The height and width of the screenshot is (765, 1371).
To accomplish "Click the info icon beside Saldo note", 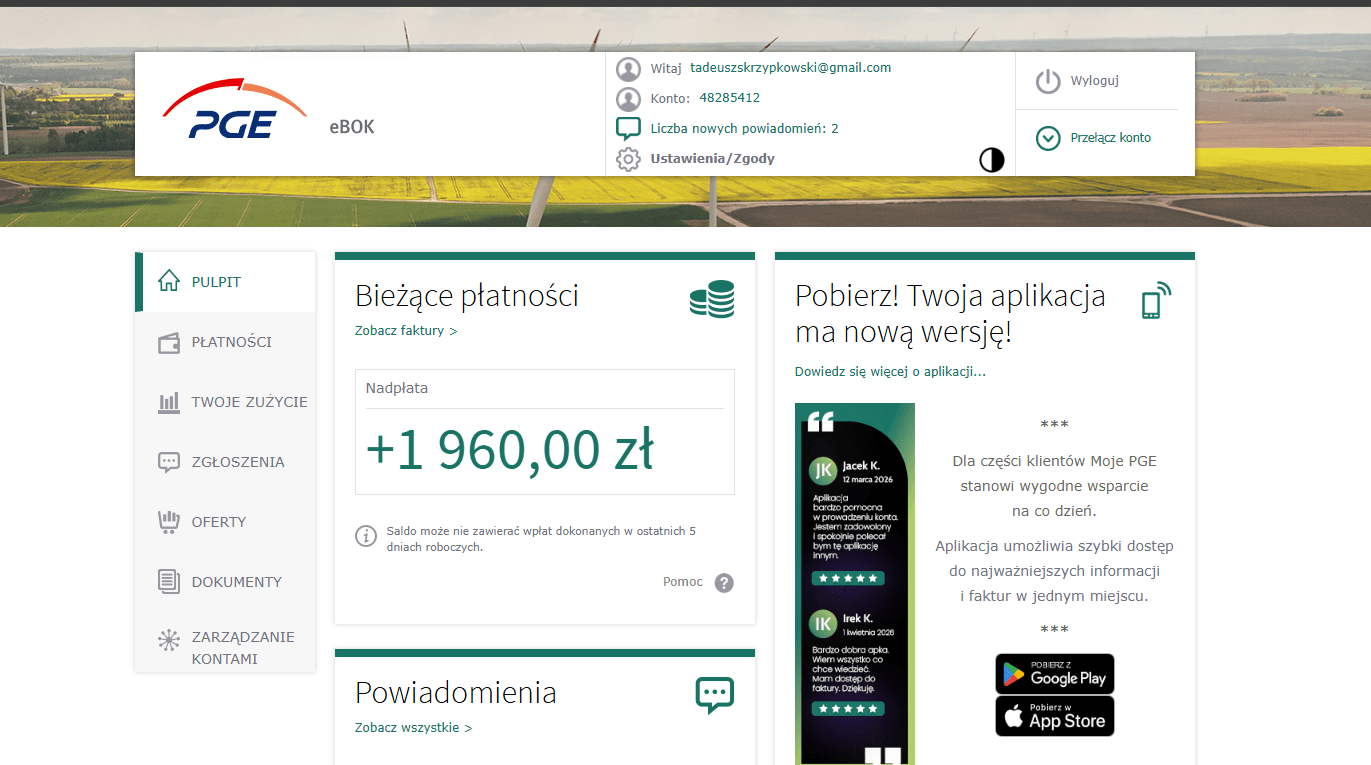I will 366,536.
